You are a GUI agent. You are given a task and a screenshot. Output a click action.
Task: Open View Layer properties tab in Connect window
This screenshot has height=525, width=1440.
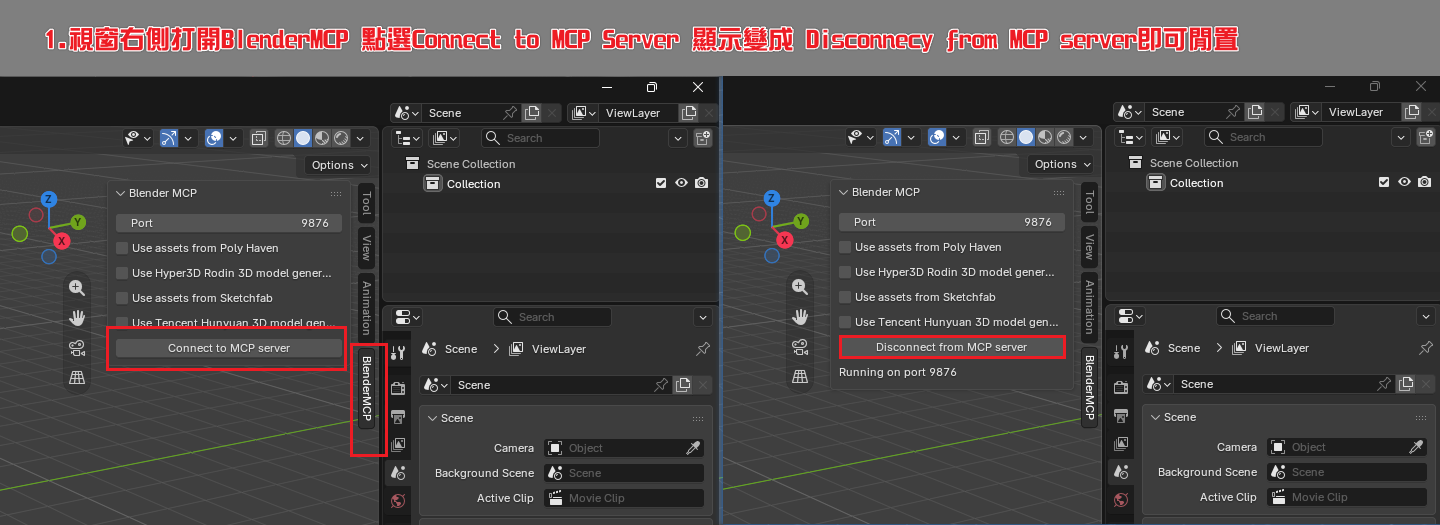click(397, 444)
